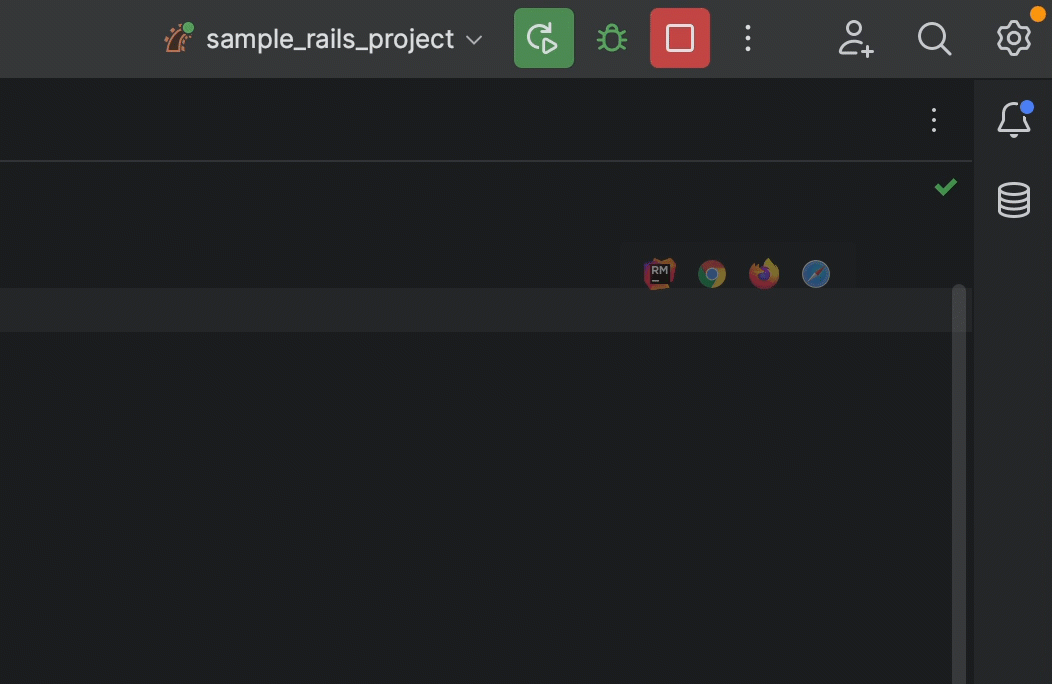Screen dimensions: 1052x684
Task: Expand the run configuration dropdown chevron
Action: [475, 40]
